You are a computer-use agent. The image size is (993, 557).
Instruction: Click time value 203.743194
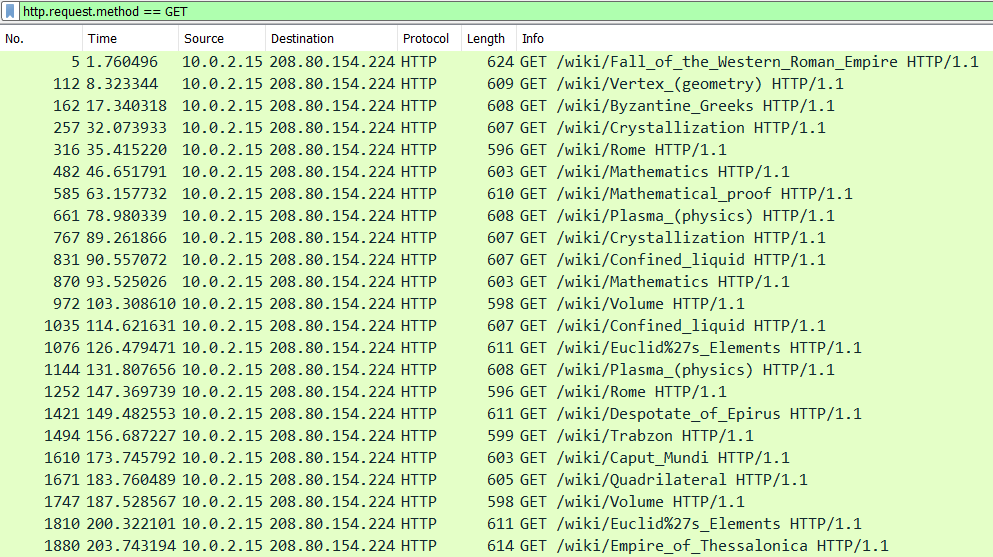pyautogui.click(x=131, y=546)
